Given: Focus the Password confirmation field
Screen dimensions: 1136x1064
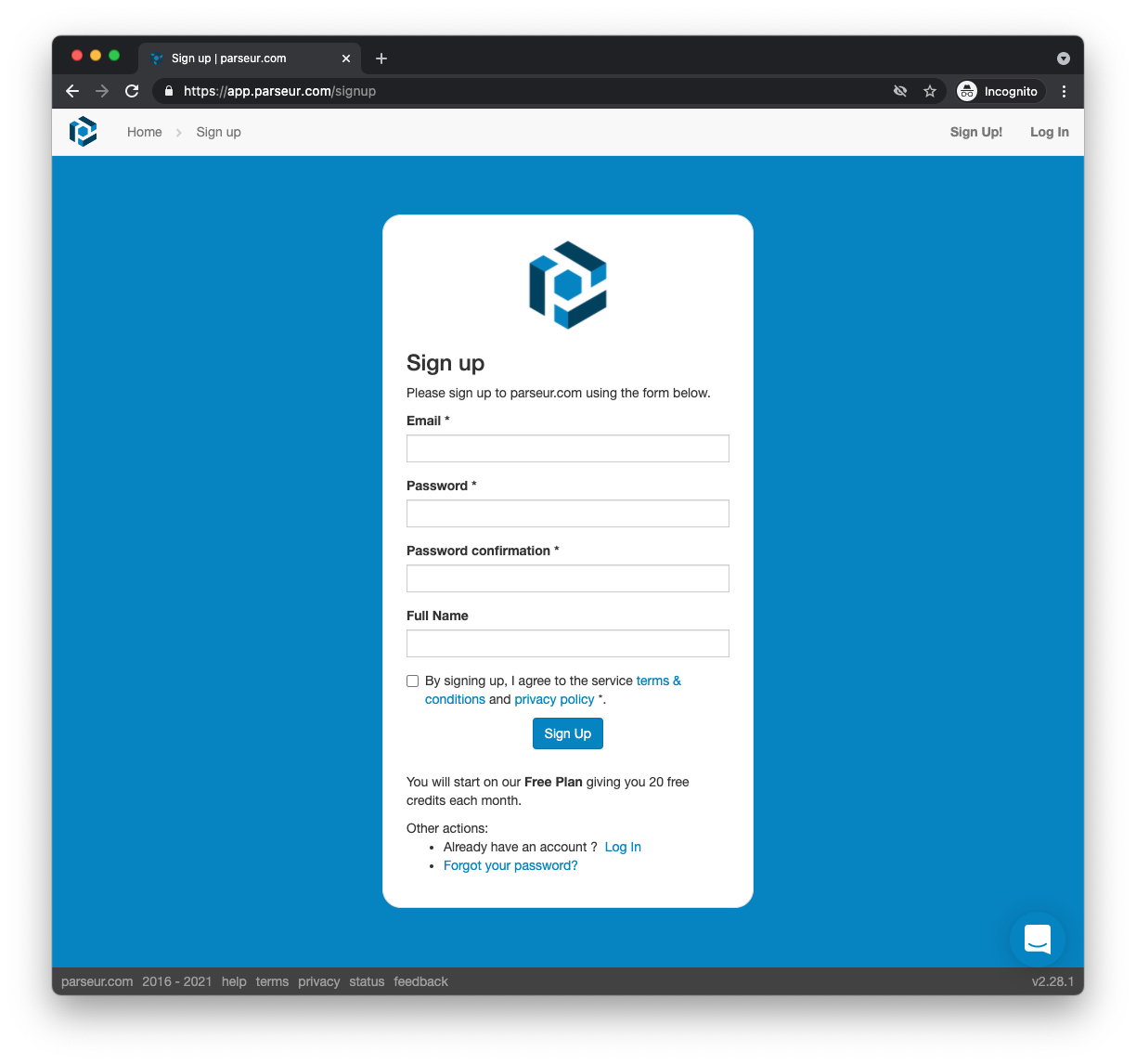Looking at the screenshot, I should point(568,578).
